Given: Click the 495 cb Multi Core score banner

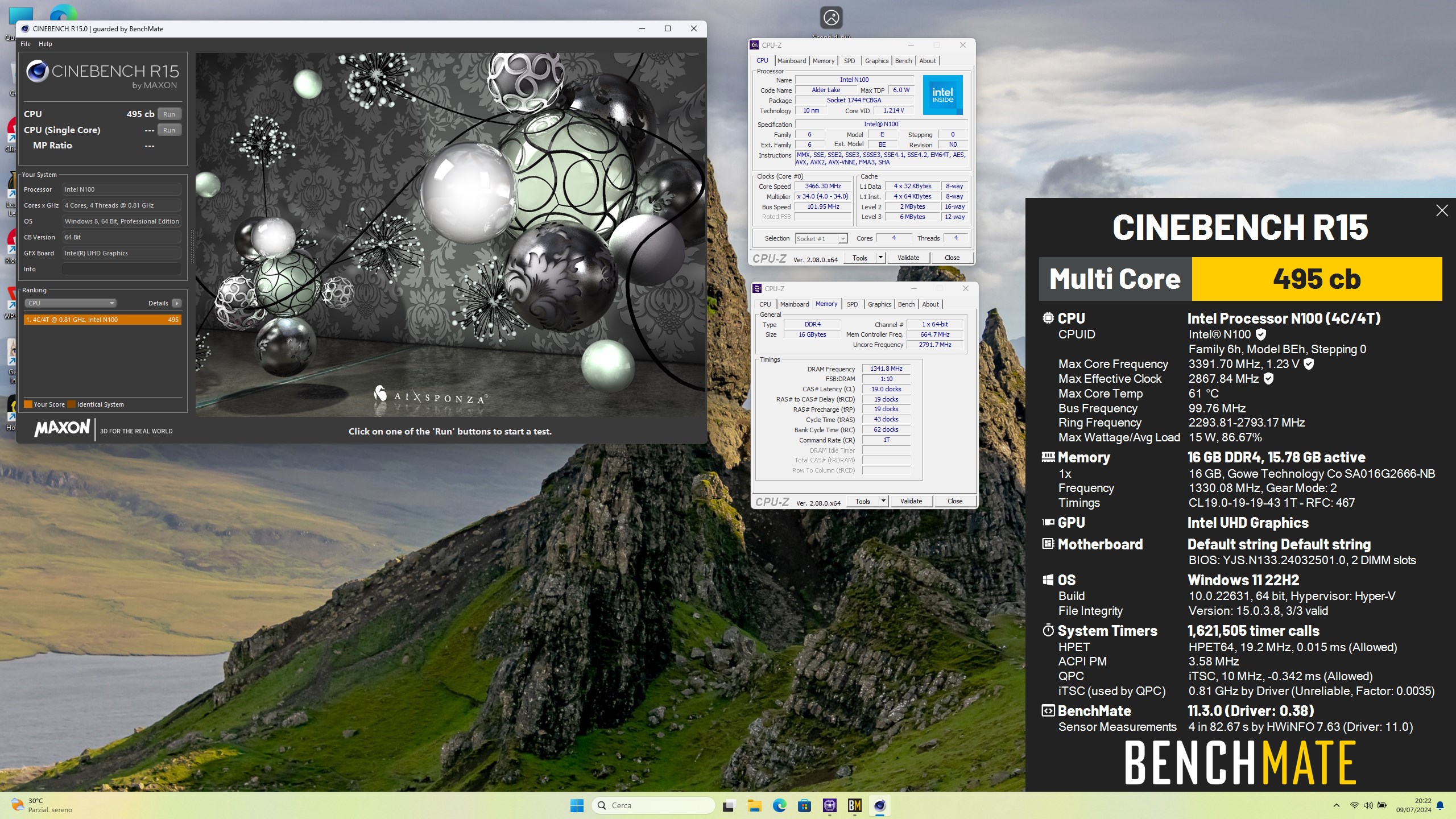Looking at the screenshot, I should pos(1317,279).
